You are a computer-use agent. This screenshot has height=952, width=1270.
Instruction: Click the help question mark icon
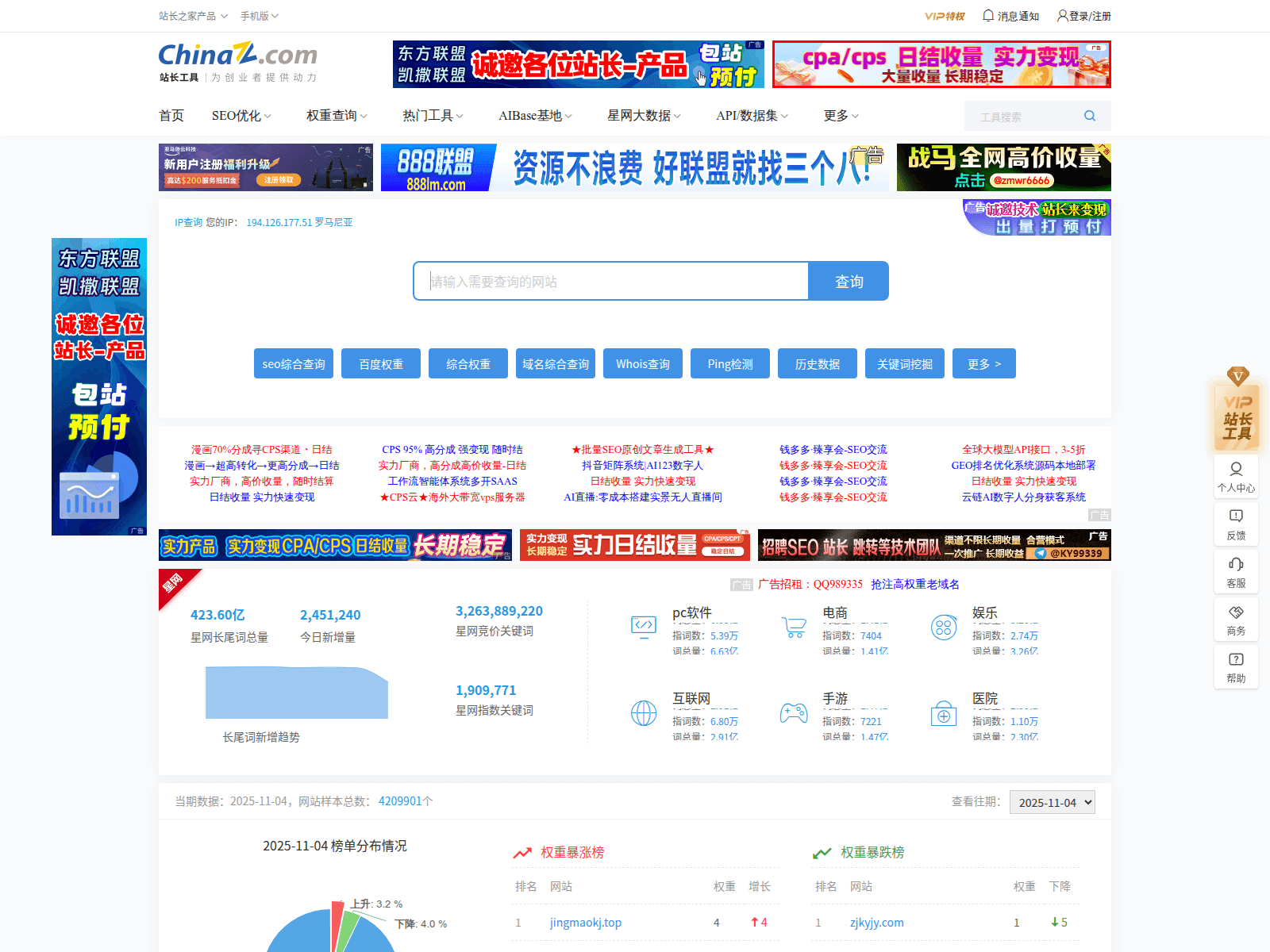(1236, 660)
